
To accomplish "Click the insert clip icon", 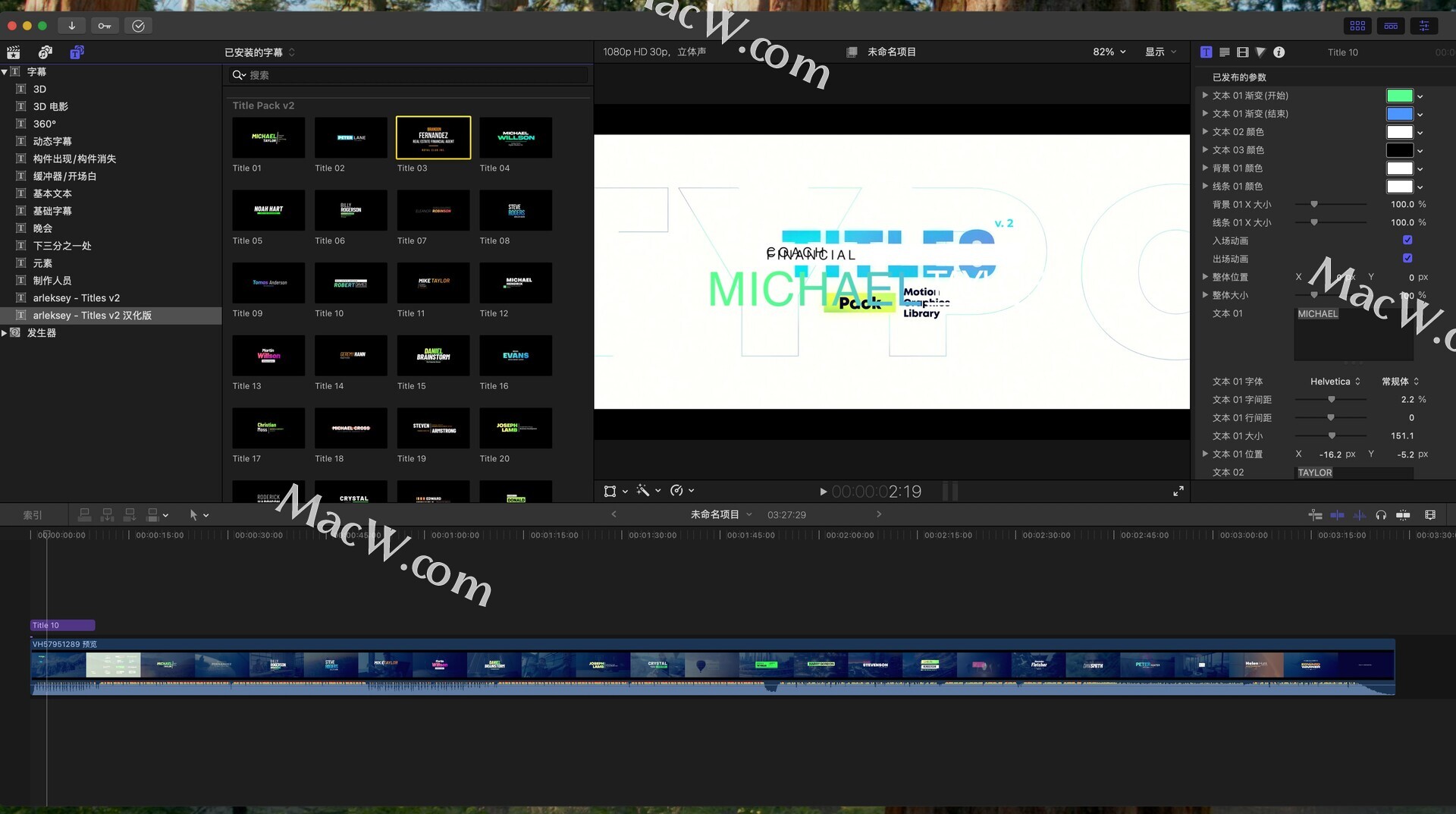I will pos(108,515).
